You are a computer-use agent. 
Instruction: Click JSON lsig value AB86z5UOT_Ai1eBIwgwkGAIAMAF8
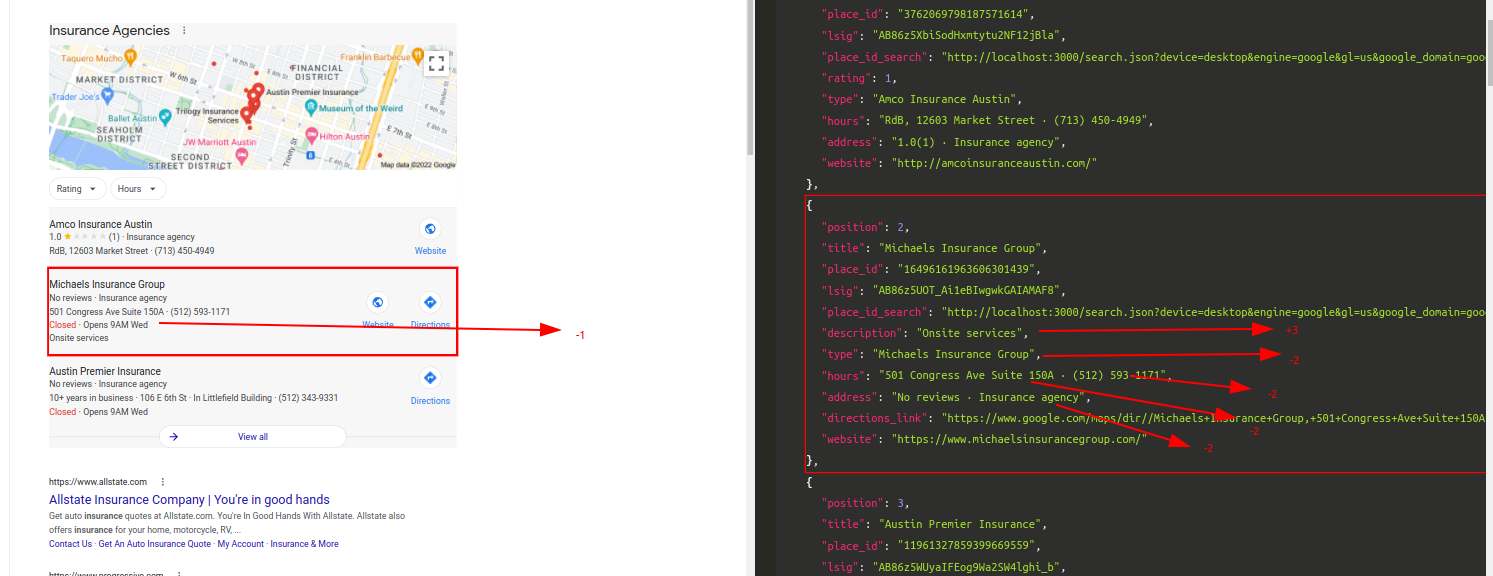(967, 291)
